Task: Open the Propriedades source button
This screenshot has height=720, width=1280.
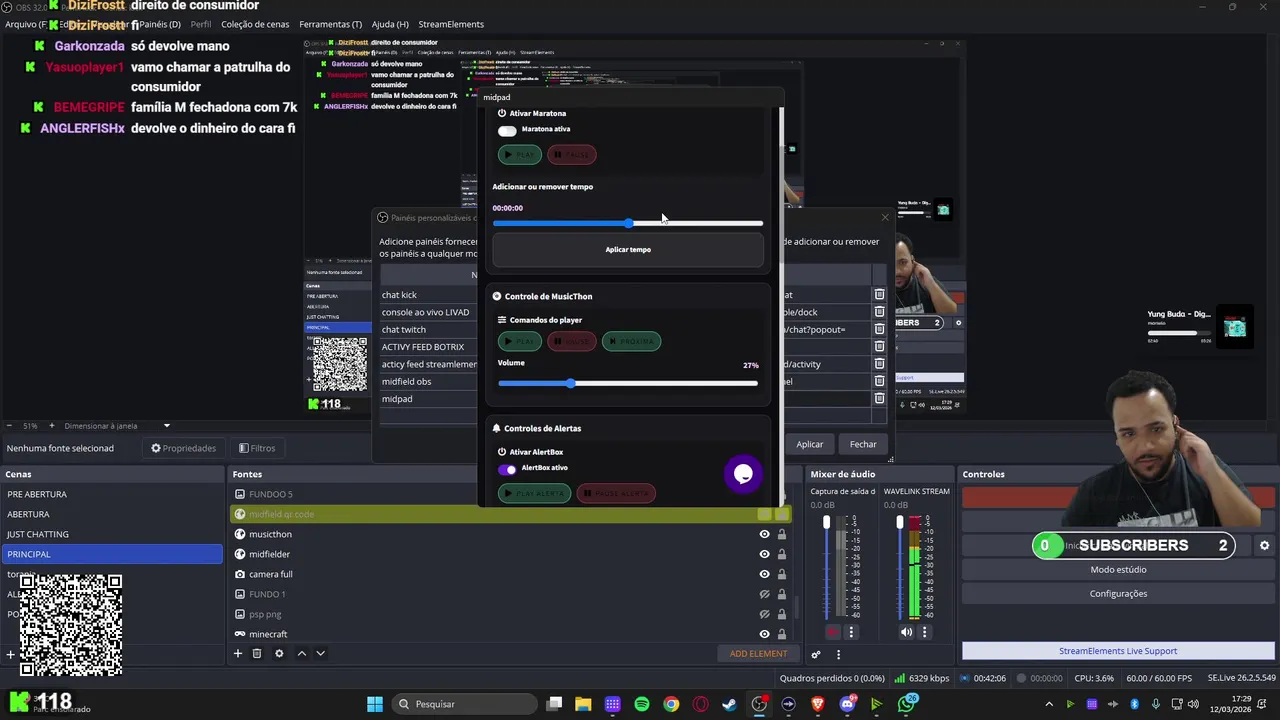Action: (x=183, y=448)
